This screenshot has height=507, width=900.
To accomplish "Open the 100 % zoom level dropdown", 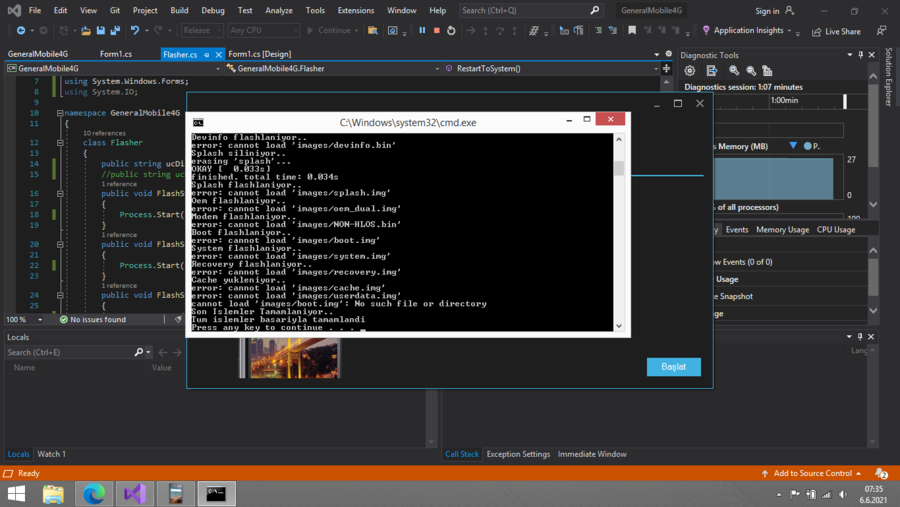I will (40, 320).
